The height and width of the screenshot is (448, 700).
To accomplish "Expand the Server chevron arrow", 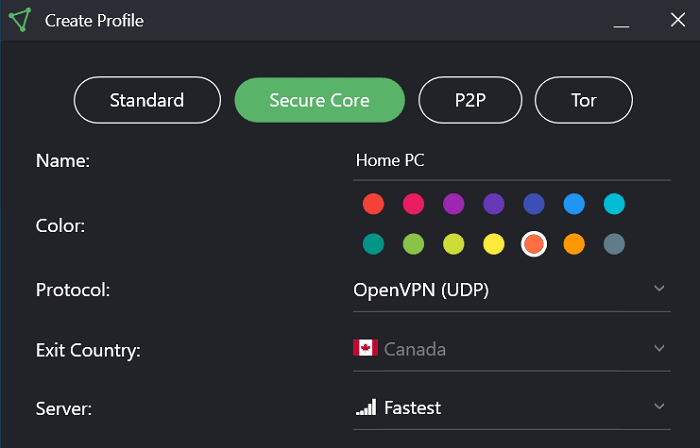I will tap(659, 406).
